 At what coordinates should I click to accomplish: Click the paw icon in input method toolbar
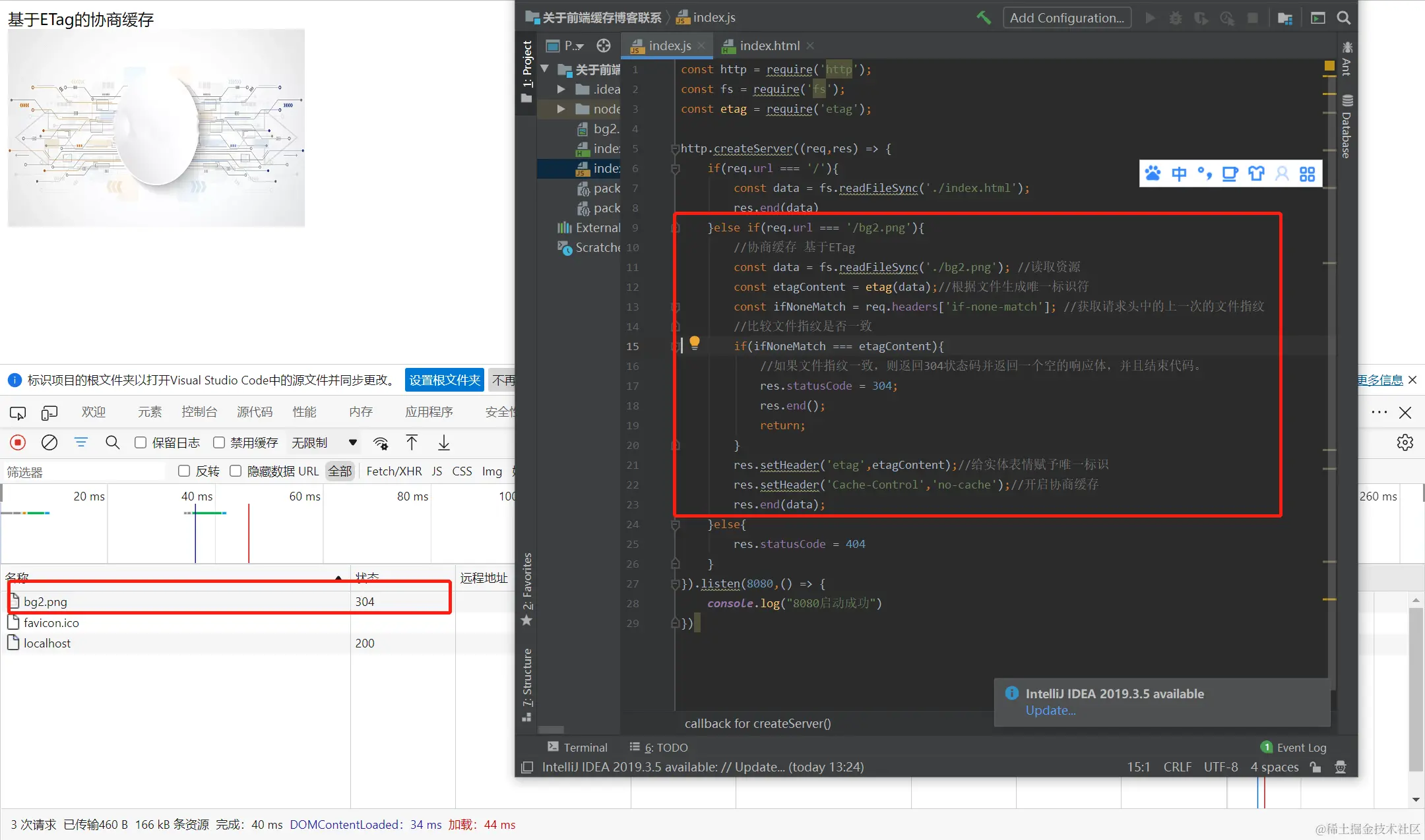pyautogui.click(x=1153, y=173)
